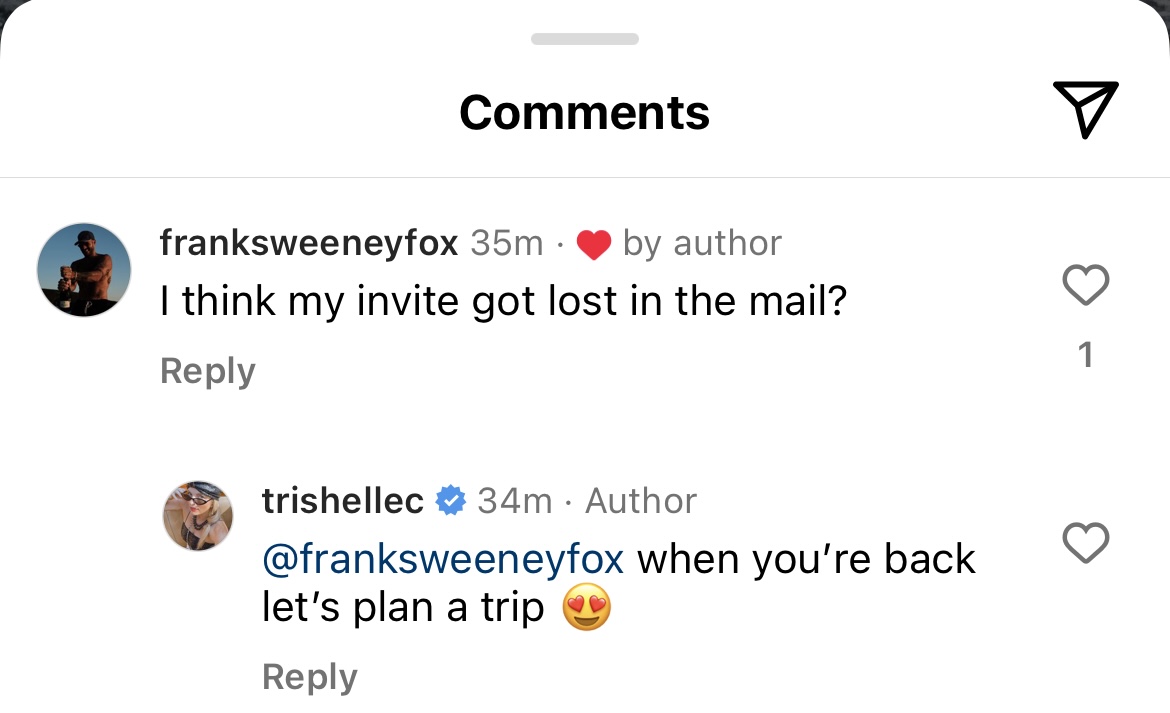Viewport: 1170px width, 713px height.
Task: Select the 34m timestamp on the reply
Action: 515,500
